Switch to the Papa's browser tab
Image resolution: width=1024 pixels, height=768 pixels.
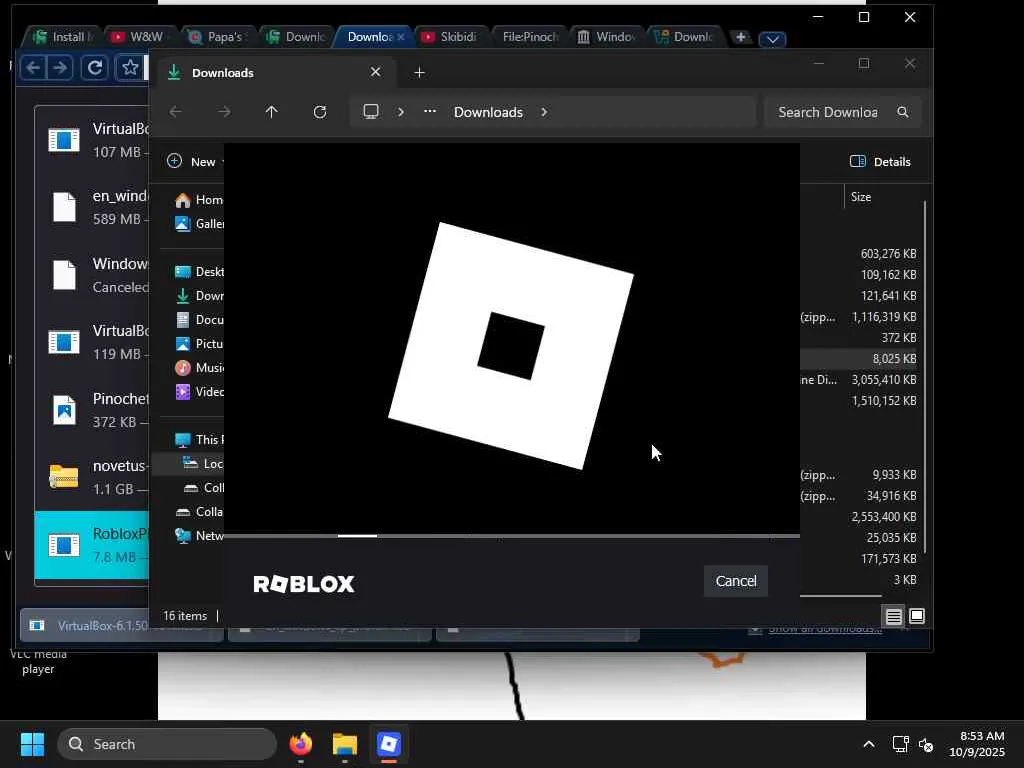pyautogui.click(x=218, y=37)
